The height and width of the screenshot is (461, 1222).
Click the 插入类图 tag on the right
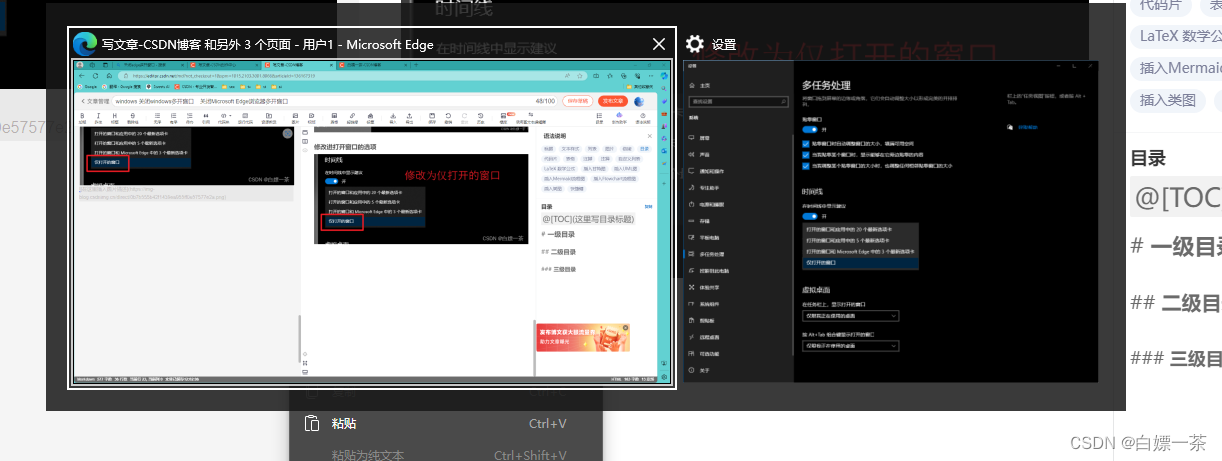[1167, 99]
